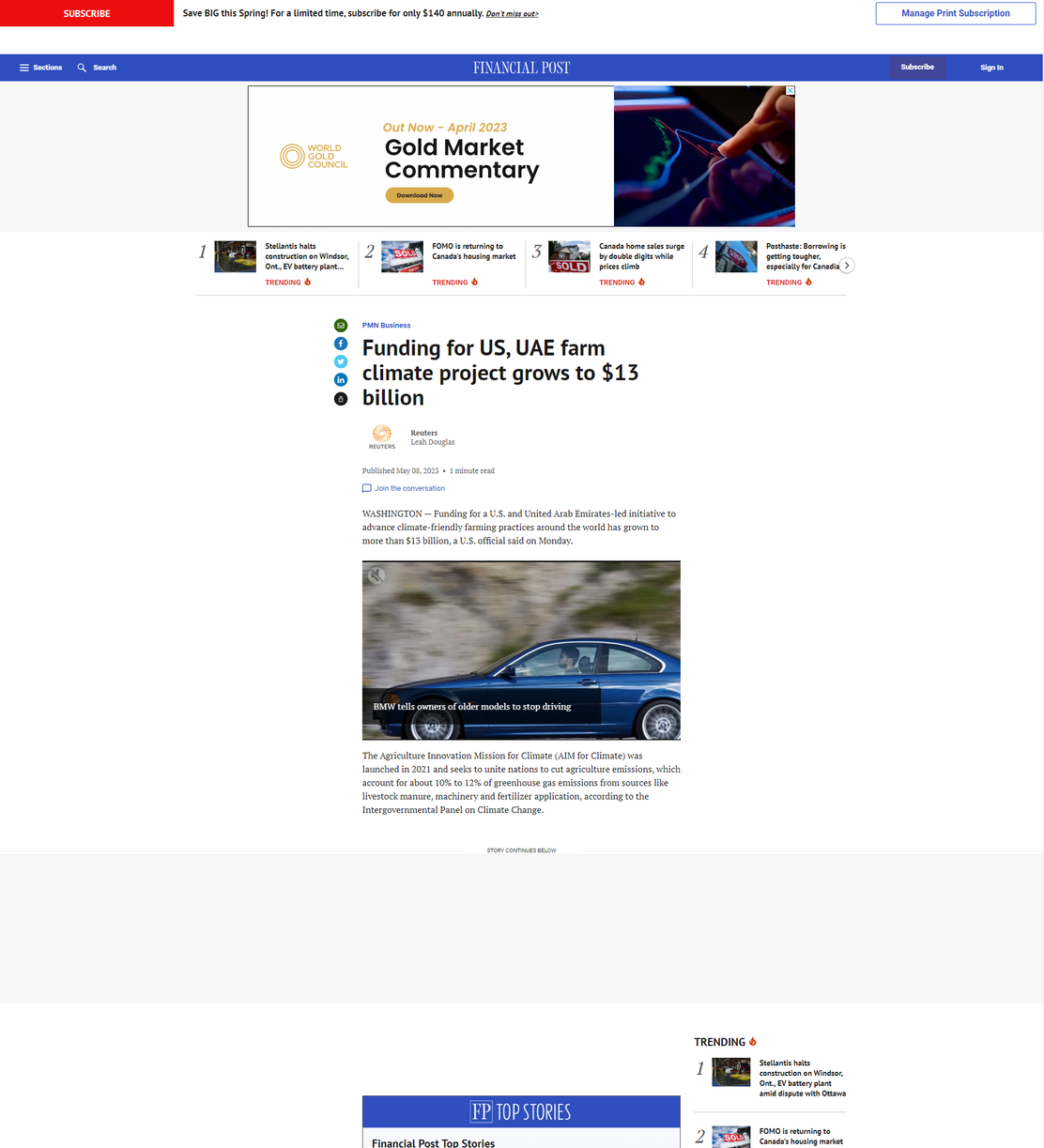Screen dimensions: 1044x1148
Task: Close the World Gold Council ad
Action: tap(791, 91)
